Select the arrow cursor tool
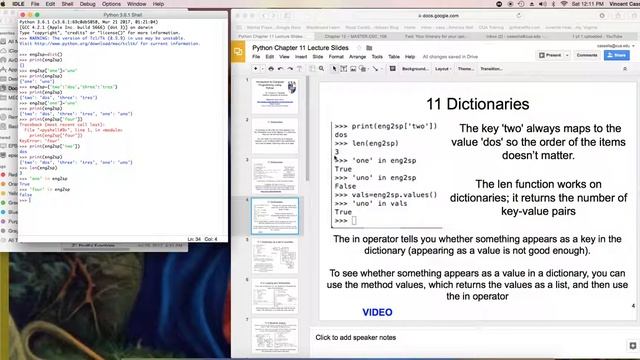 pyautogui.click(x=334, y=69)
